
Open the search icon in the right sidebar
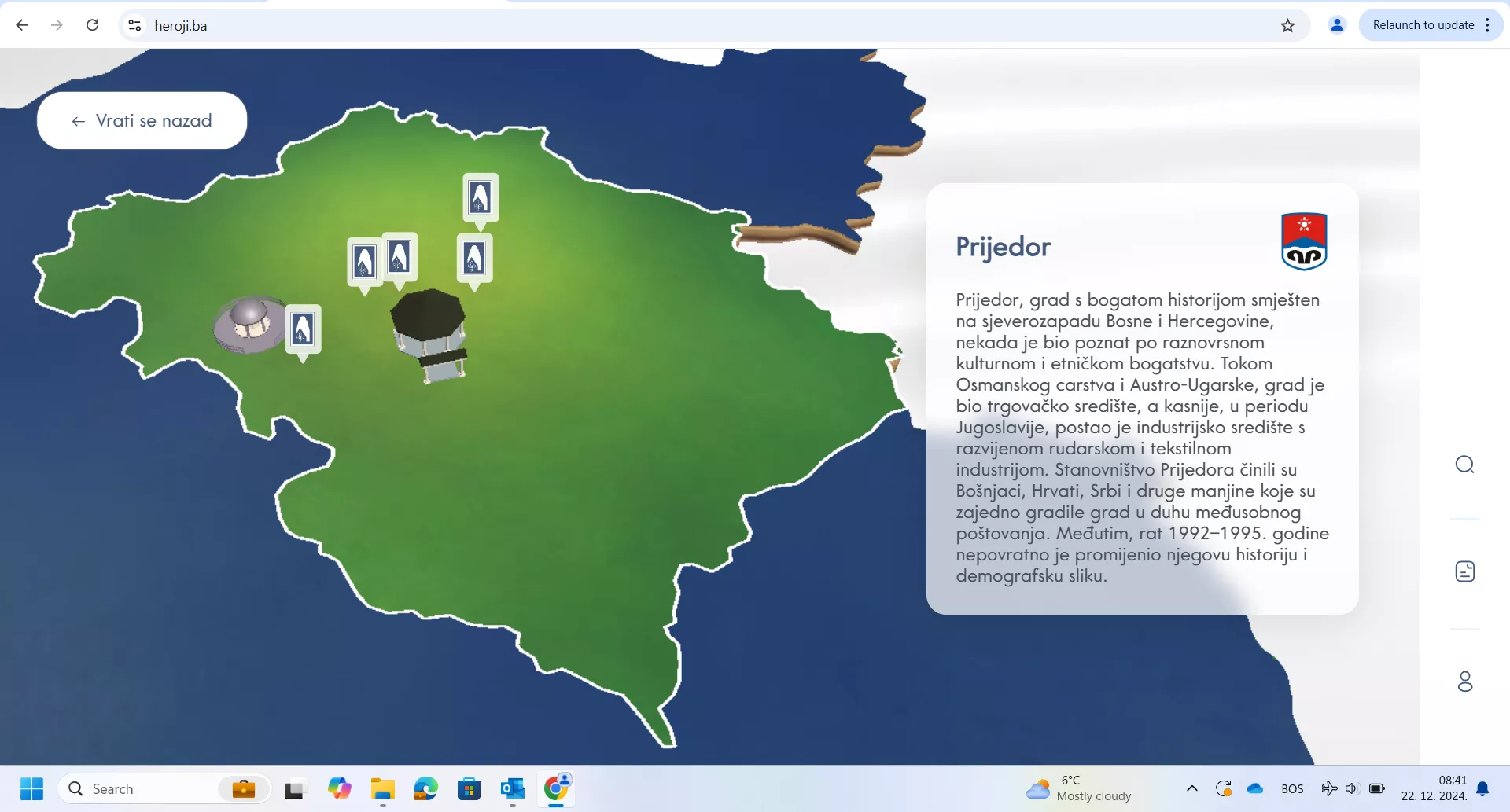[x=1464, y=465]
